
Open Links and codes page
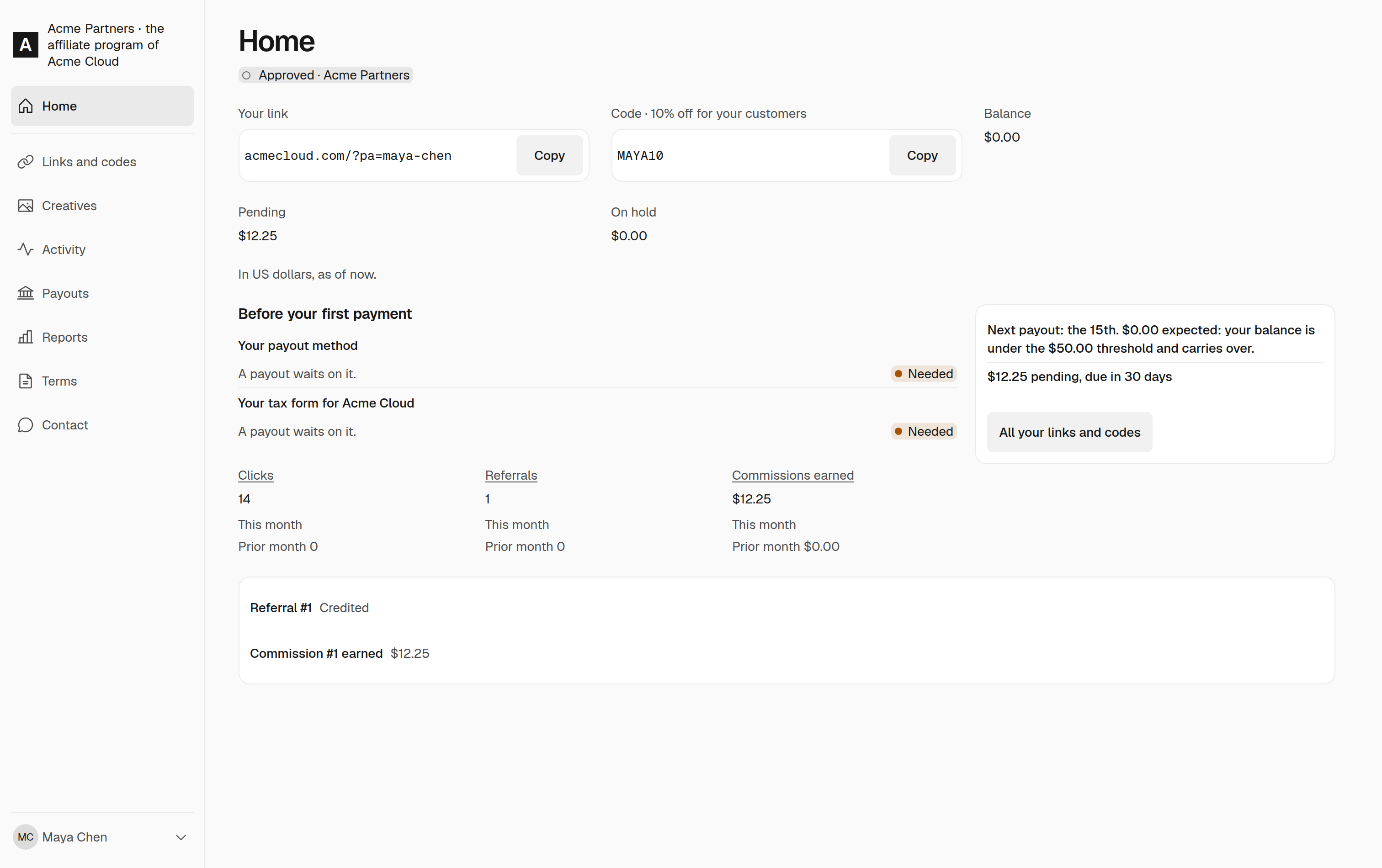coord(102,162)
